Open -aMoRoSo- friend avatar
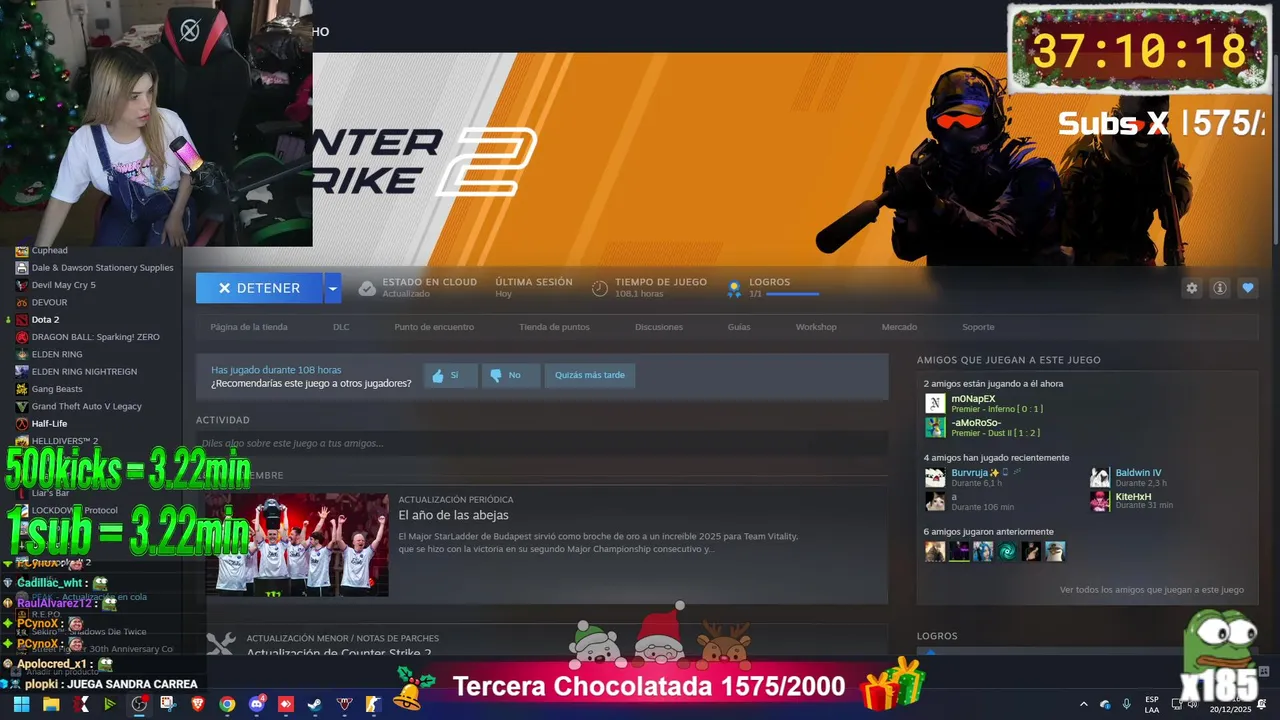This screenshot has width=1280, height=720. (935, 427)
